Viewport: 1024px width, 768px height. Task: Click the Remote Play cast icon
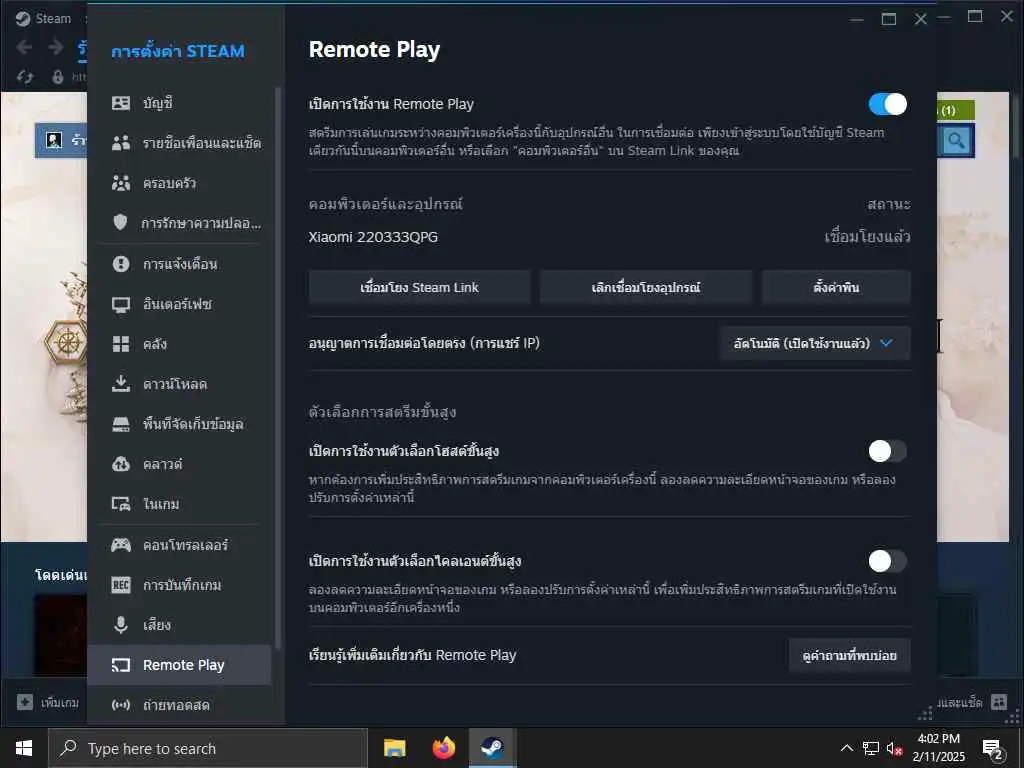point(121,665)
